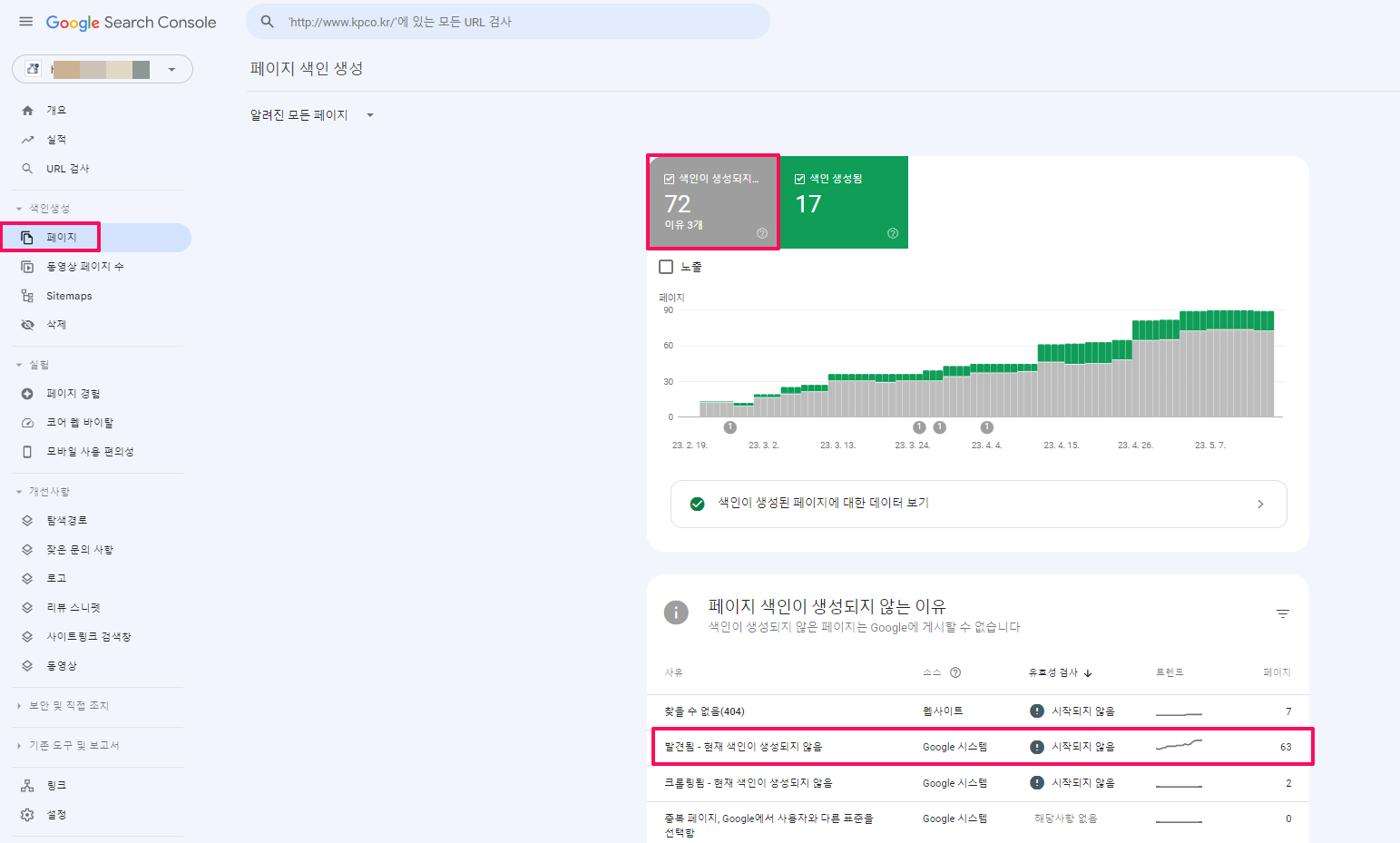1400x843 pixels.
Task: Click the 삭제 (removals) eye-slash icon
Action: 27,324
